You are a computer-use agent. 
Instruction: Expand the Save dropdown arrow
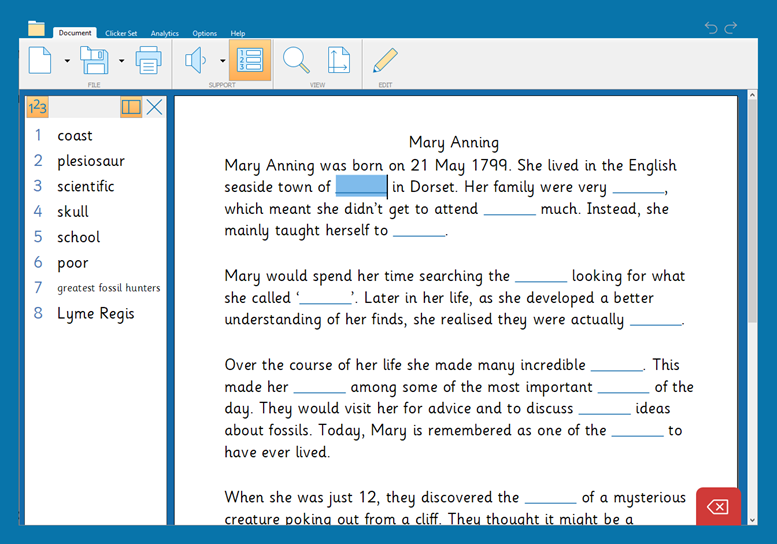[x=121, y=61]
